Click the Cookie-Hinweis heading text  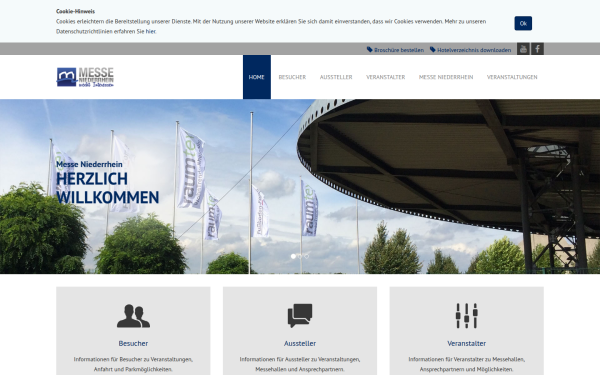click(75, 11)
